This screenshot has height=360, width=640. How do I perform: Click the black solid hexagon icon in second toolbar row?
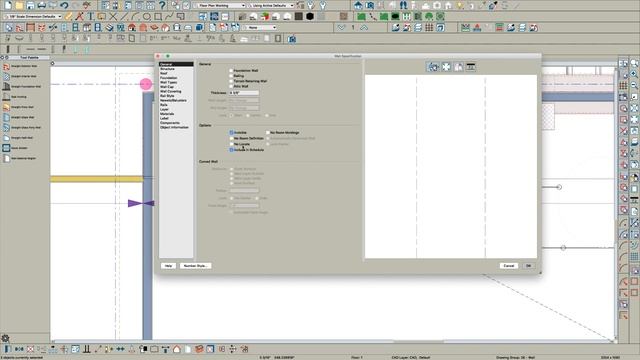[310, 17]
